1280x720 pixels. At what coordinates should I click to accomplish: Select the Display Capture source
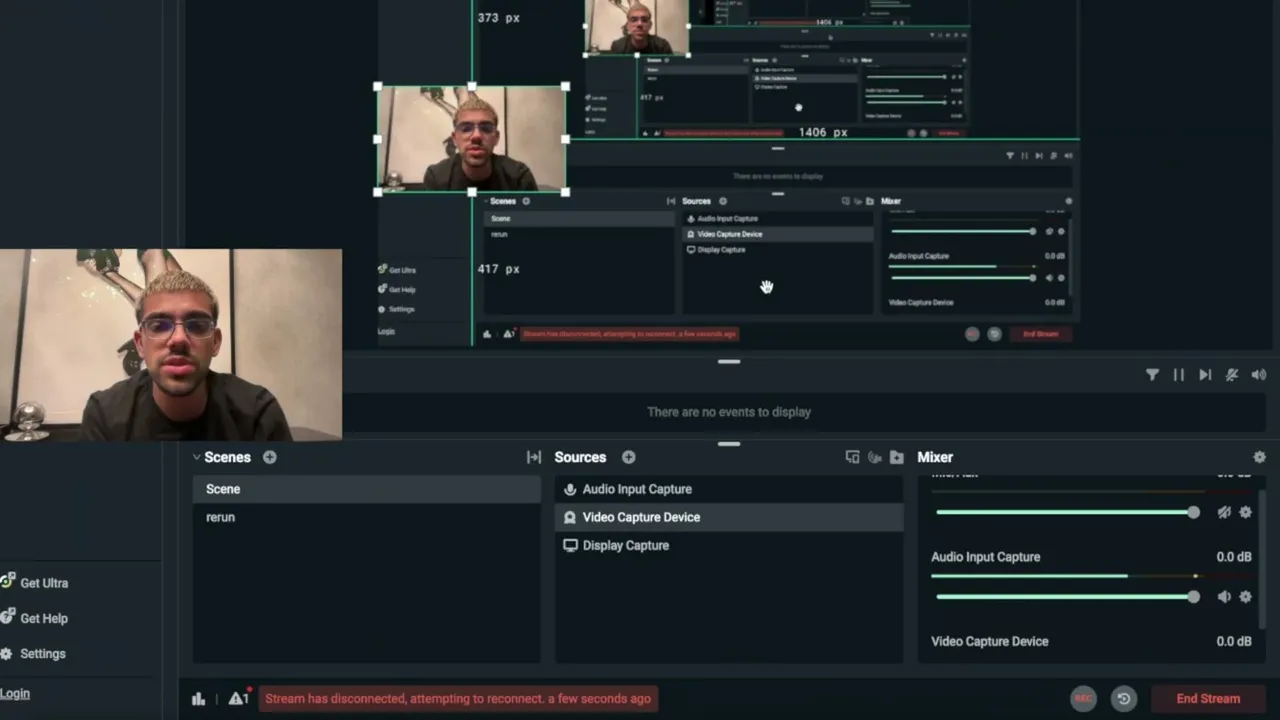click(729, 545)
